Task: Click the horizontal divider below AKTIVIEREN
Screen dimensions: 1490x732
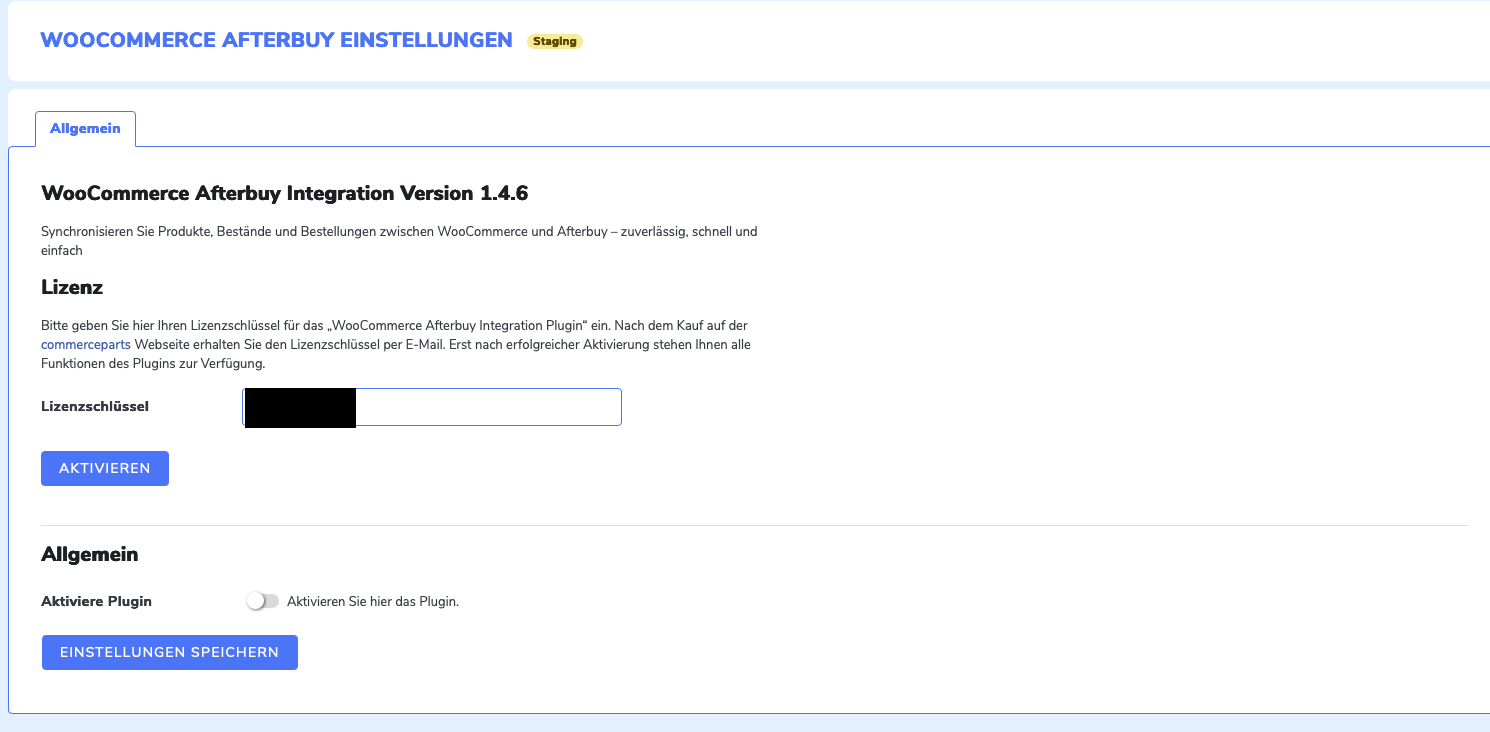Action: tap(754, 525)
